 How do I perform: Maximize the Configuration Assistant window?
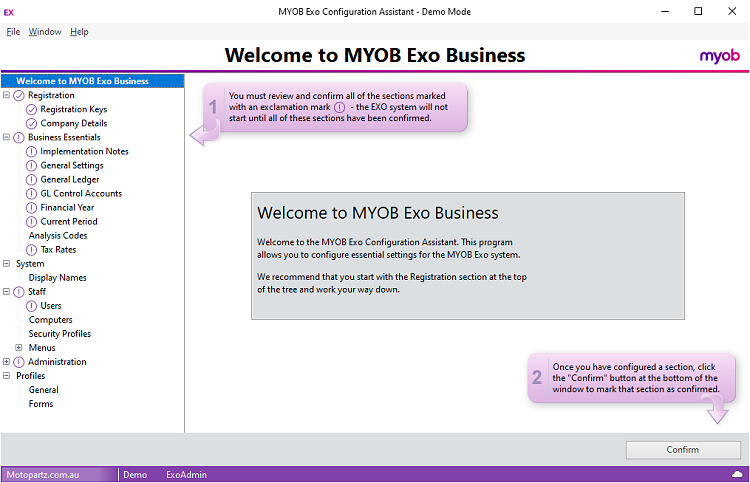click(x=698, y=11)
